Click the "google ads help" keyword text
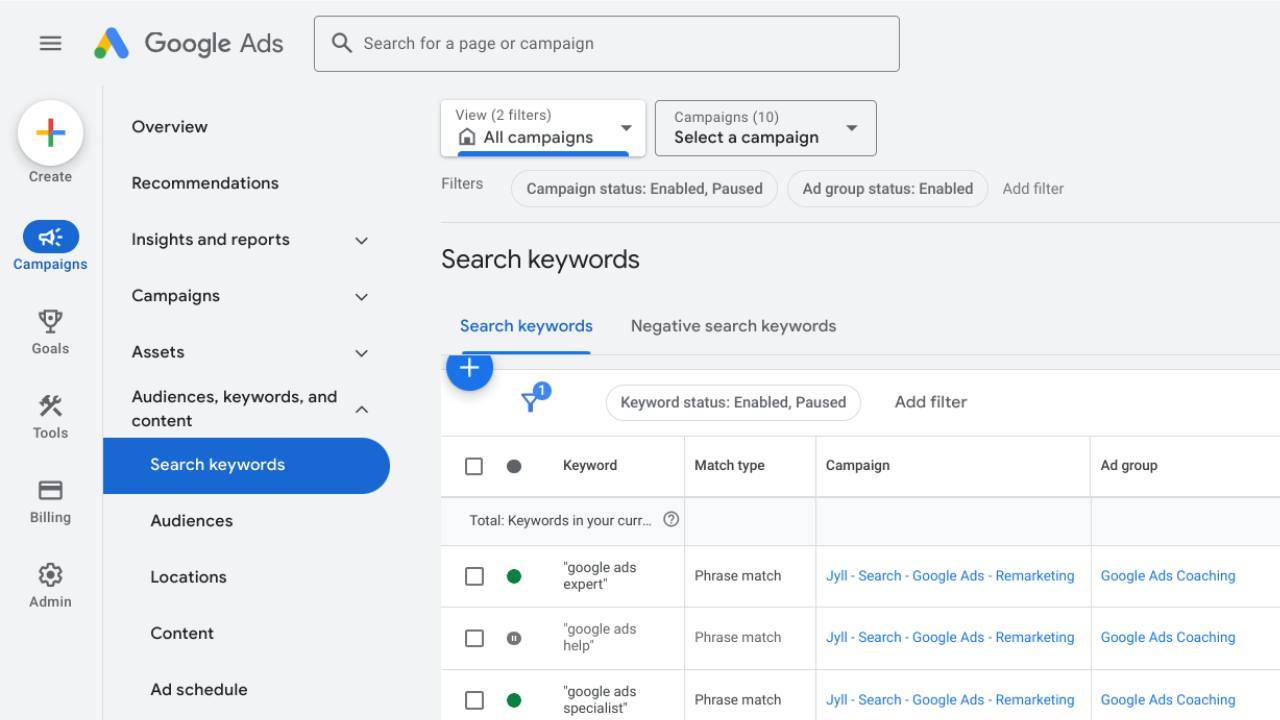The width and height of the screenshot is (1280, 720). coord(600,638)
